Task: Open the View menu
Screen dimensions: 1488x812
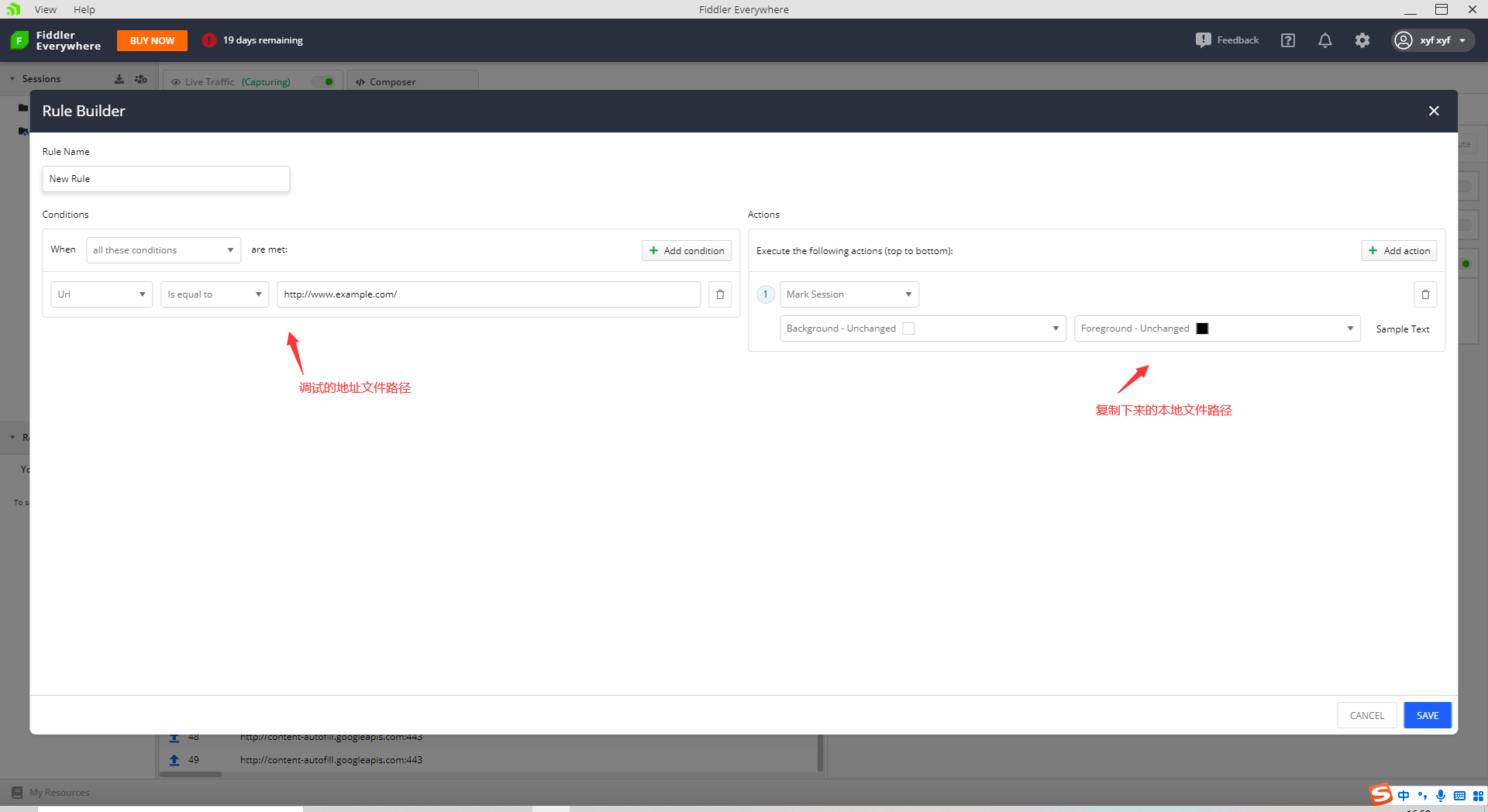Action: 46,9
